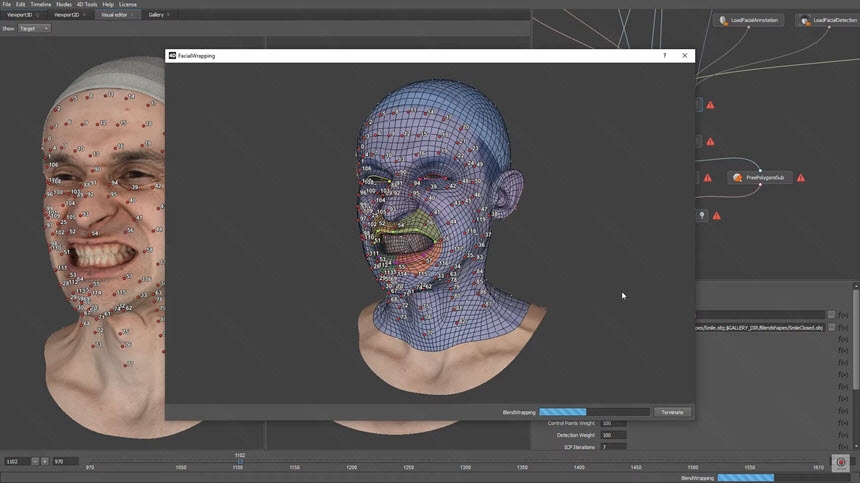Close the Gallery tab with its x
This screenshot has height=483, width=860.
pyautogui.click(x=168, y=15)
